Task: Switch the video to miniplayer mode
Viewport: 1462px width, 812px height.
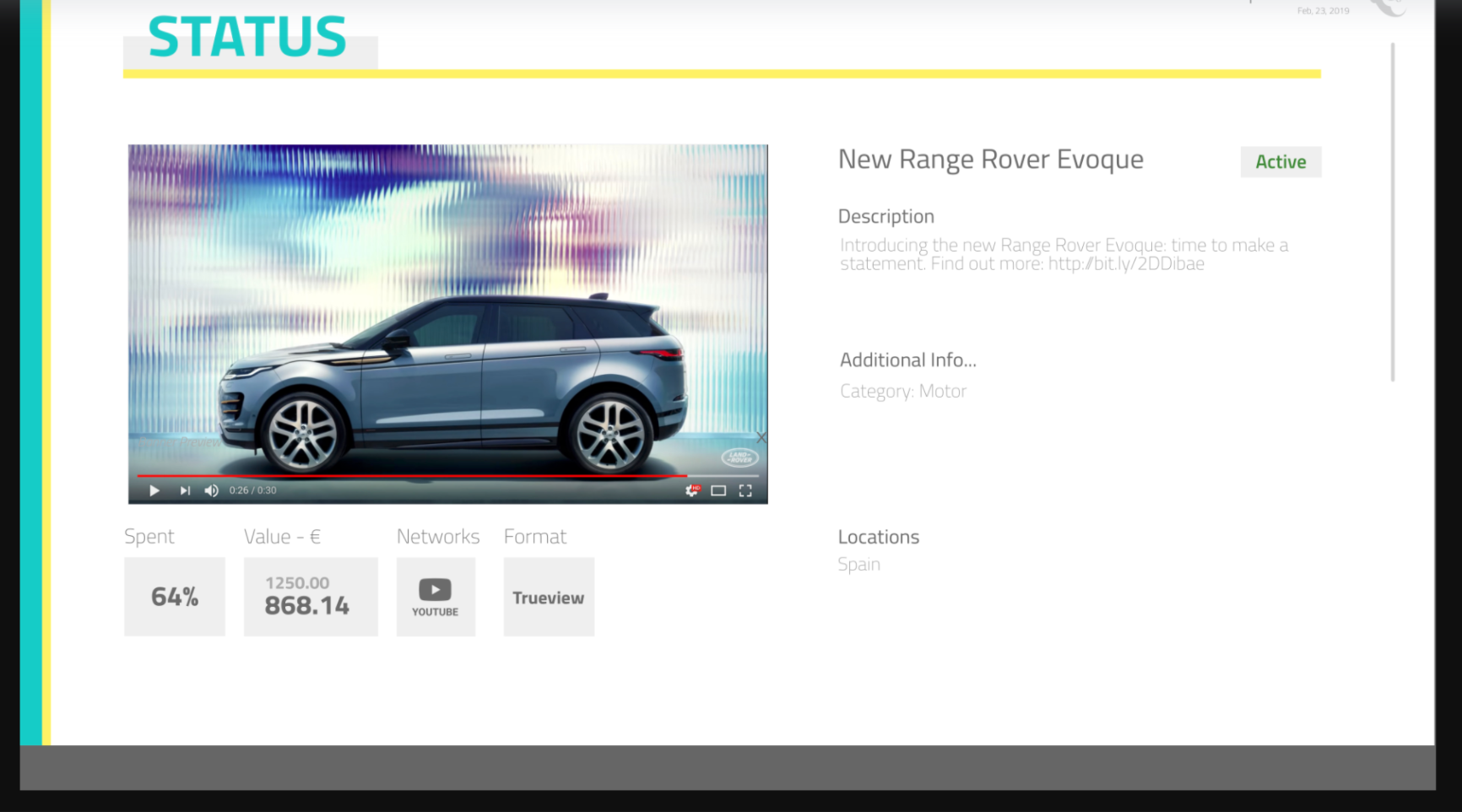Action: (x=718, y=490)
